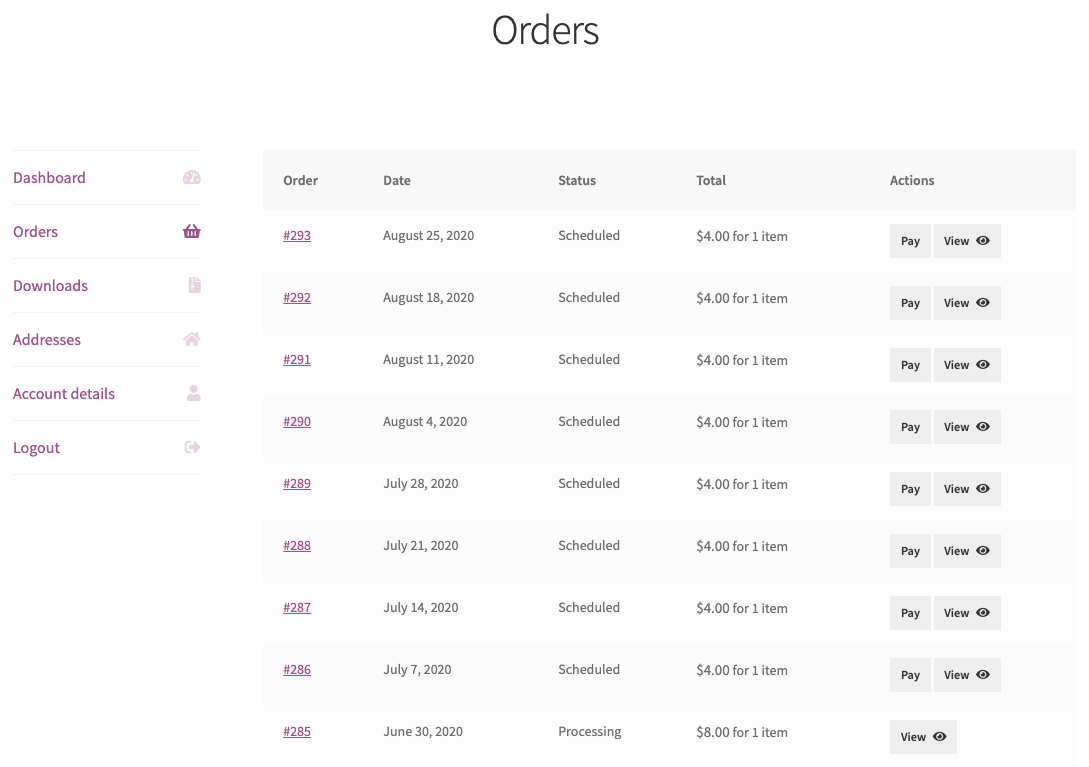Follow the #286 order number link
The width and height of the screenshot is (1089, 767).
tap(297, 670)
